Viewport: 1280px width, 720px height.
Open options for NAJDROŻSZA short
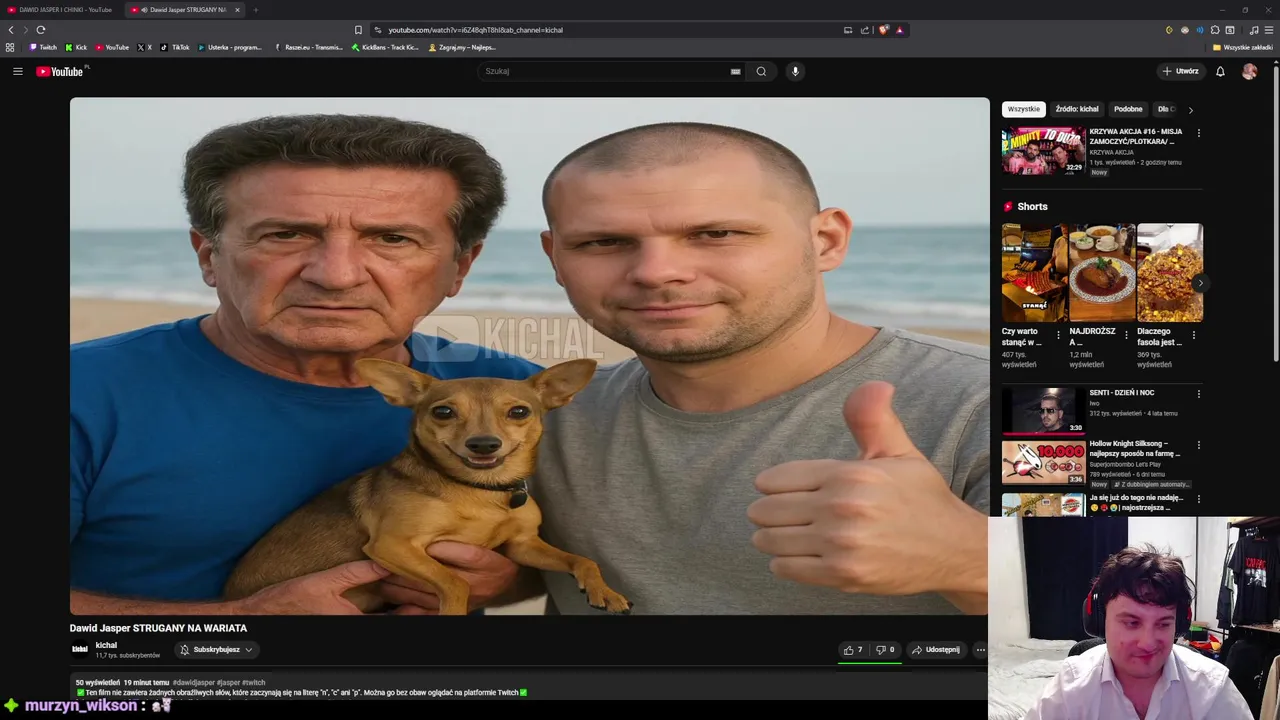[1126, 335]
